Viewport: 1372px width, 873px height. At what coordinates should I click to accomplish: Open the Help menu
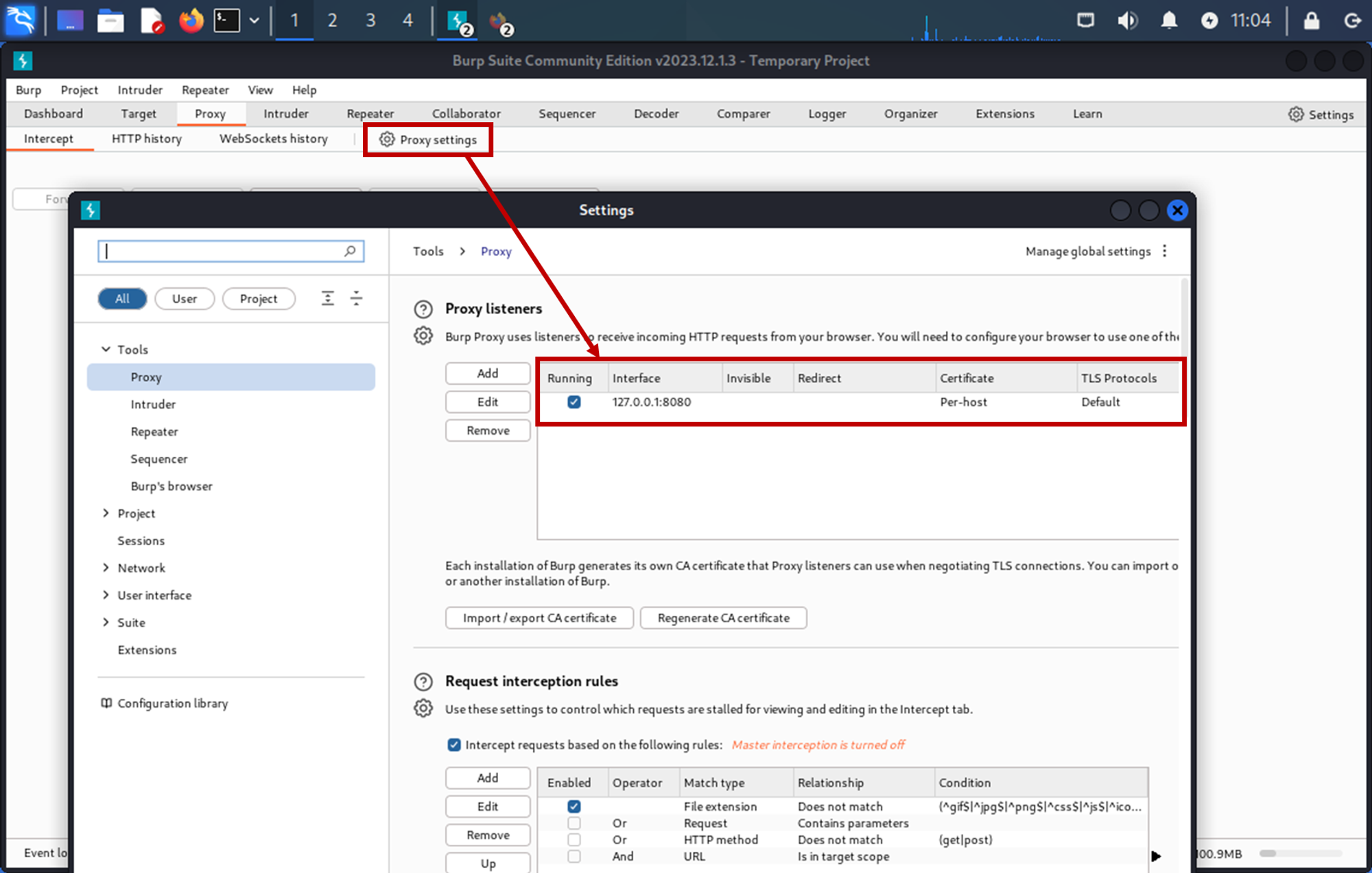point(304,90)
